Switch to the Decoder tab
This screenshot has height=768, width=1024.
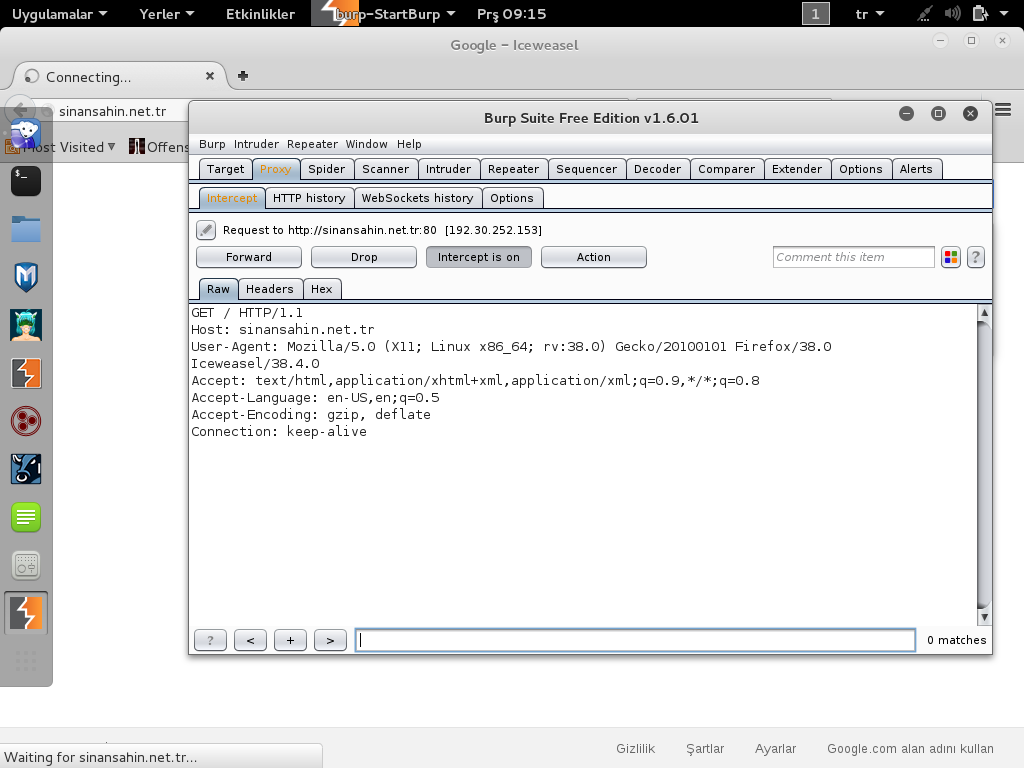coord(657,169)
